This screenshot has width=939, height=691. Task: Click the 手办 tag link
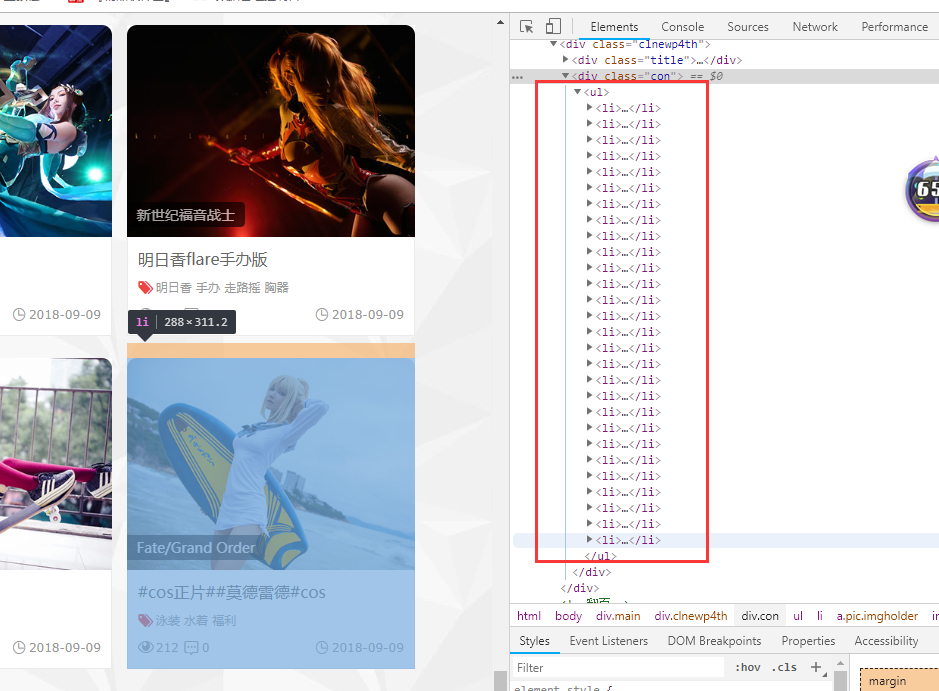click(x=208, y=288)
